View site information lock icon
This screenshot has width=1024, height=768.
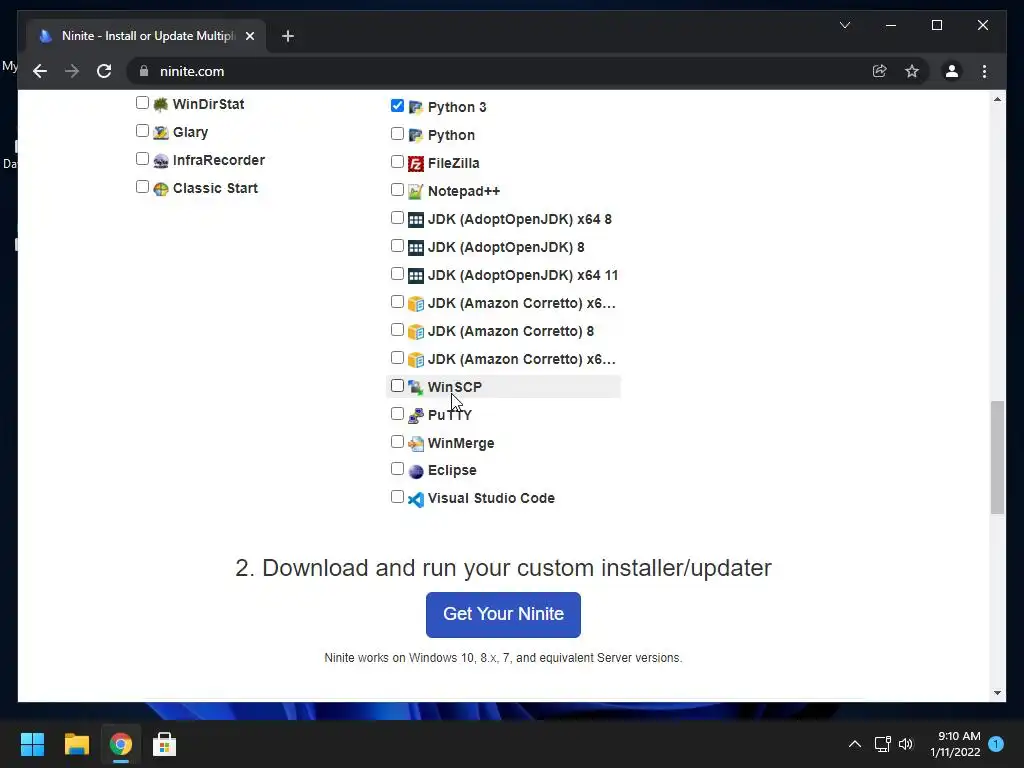[144, 71]
